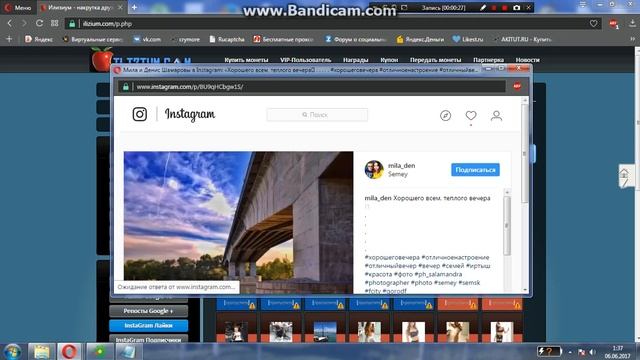Open the mila_den username link

click(401, 165)
